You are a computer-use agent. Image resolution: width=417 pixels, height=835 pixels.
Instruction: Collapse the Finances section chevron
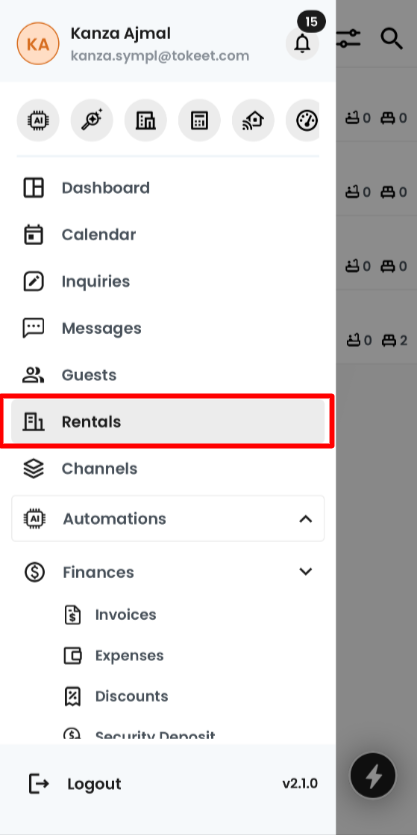[305, 572]
